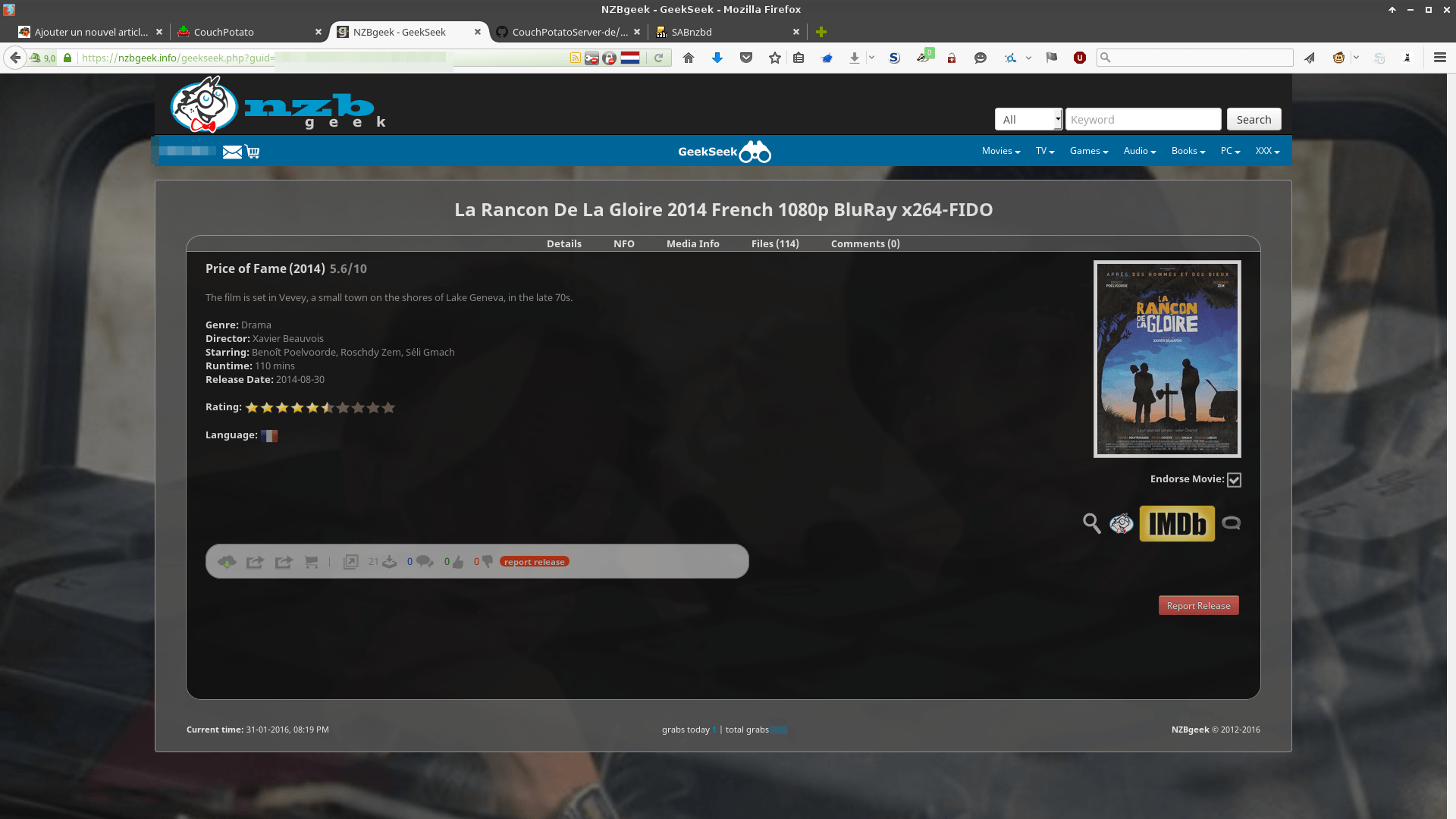Toggle the Endorse Movie checkbox
This screenshot has width=1456, height=819.
point(1235,480)
